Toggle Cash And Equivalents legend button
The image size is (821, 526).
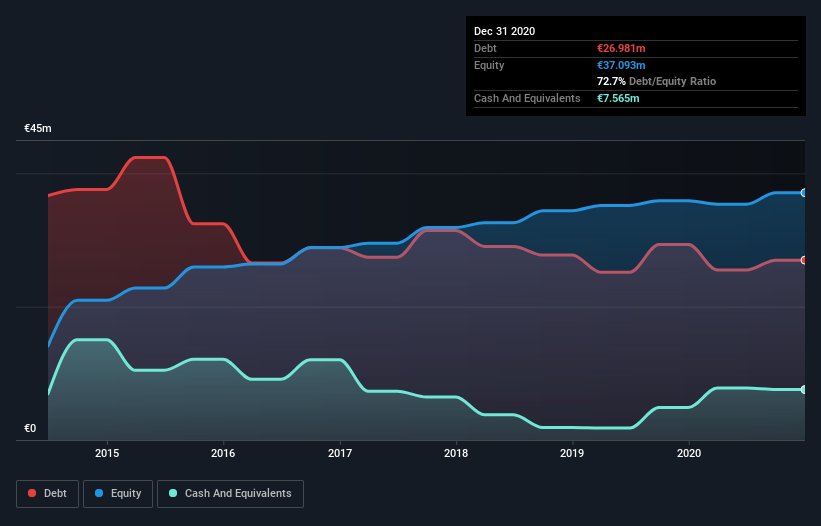pyautogui.click(x=230, y=494)
